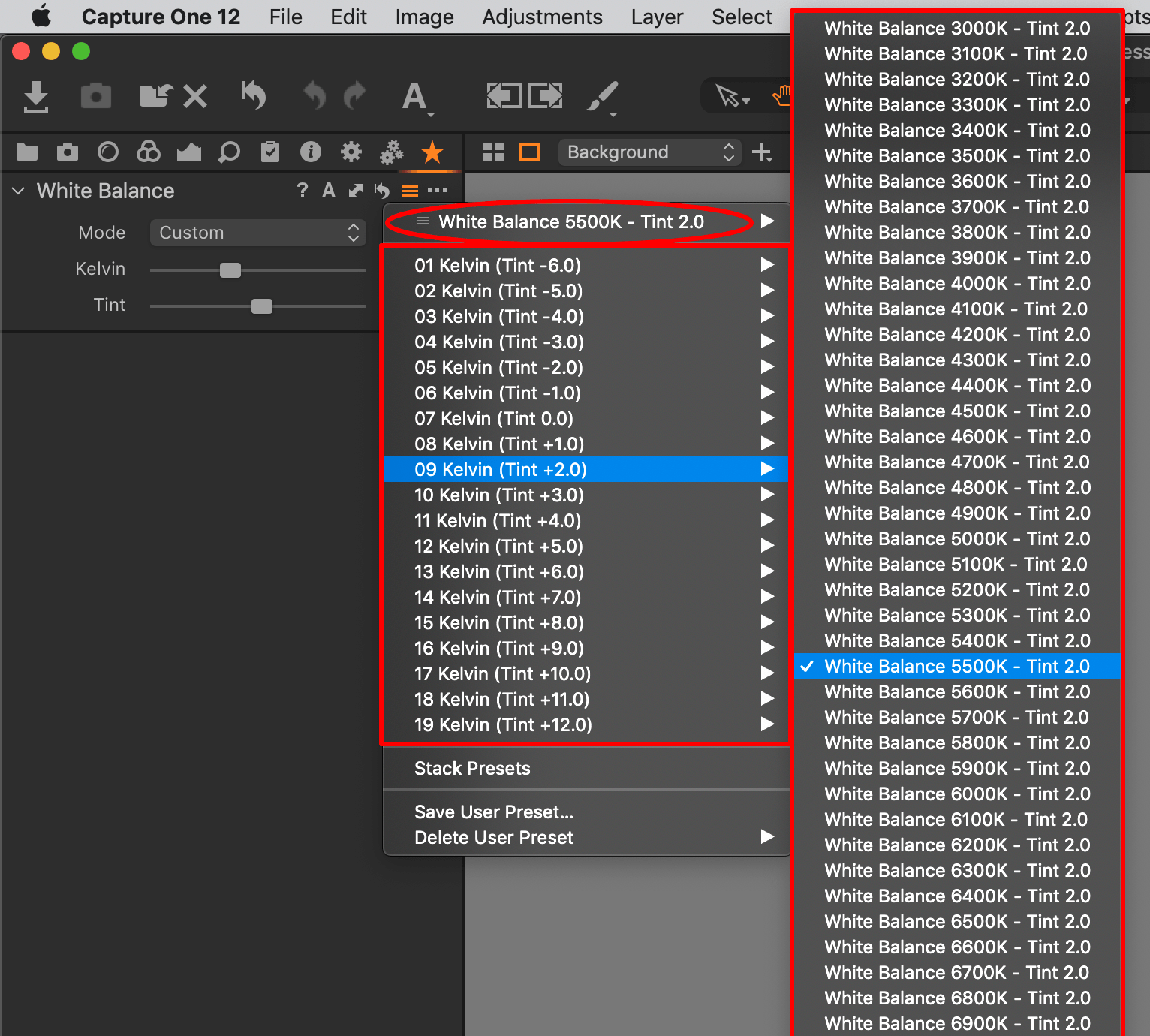Image resolution: width=1150 pixels, height=1036 pixels.
Task: Add a new layer with plus icon
Action: (762, 152)
